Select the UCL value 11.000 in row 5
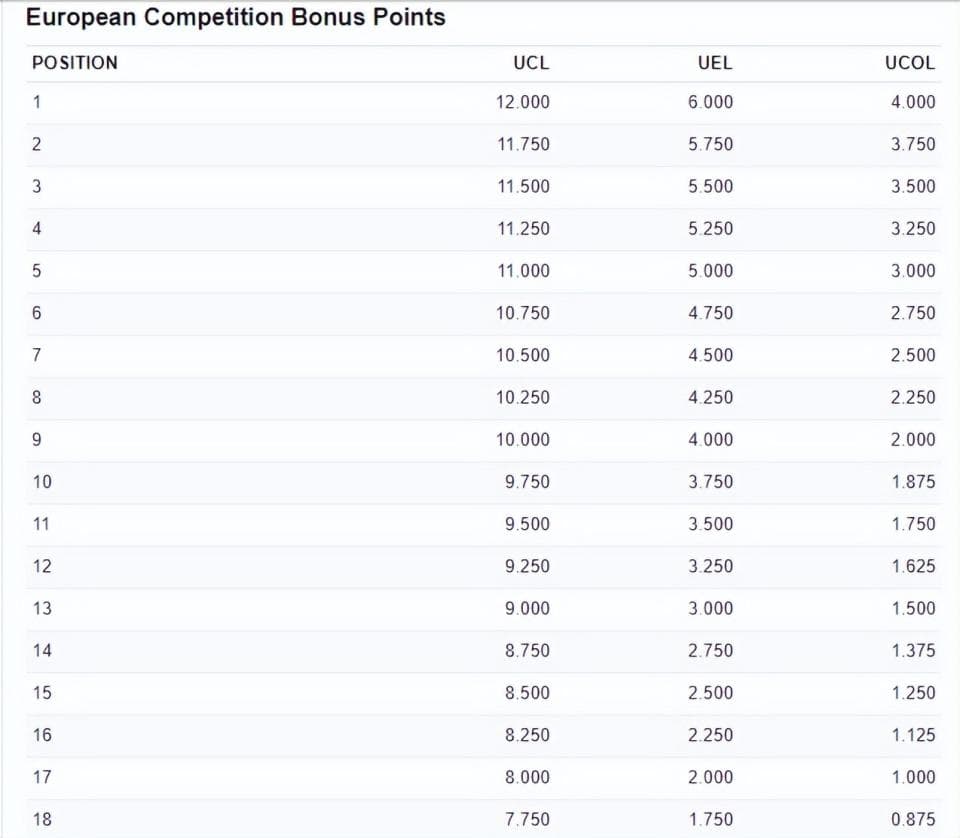The height and width of the screenshot is (838, 960). pyautogui.click(x=523, y=271)
